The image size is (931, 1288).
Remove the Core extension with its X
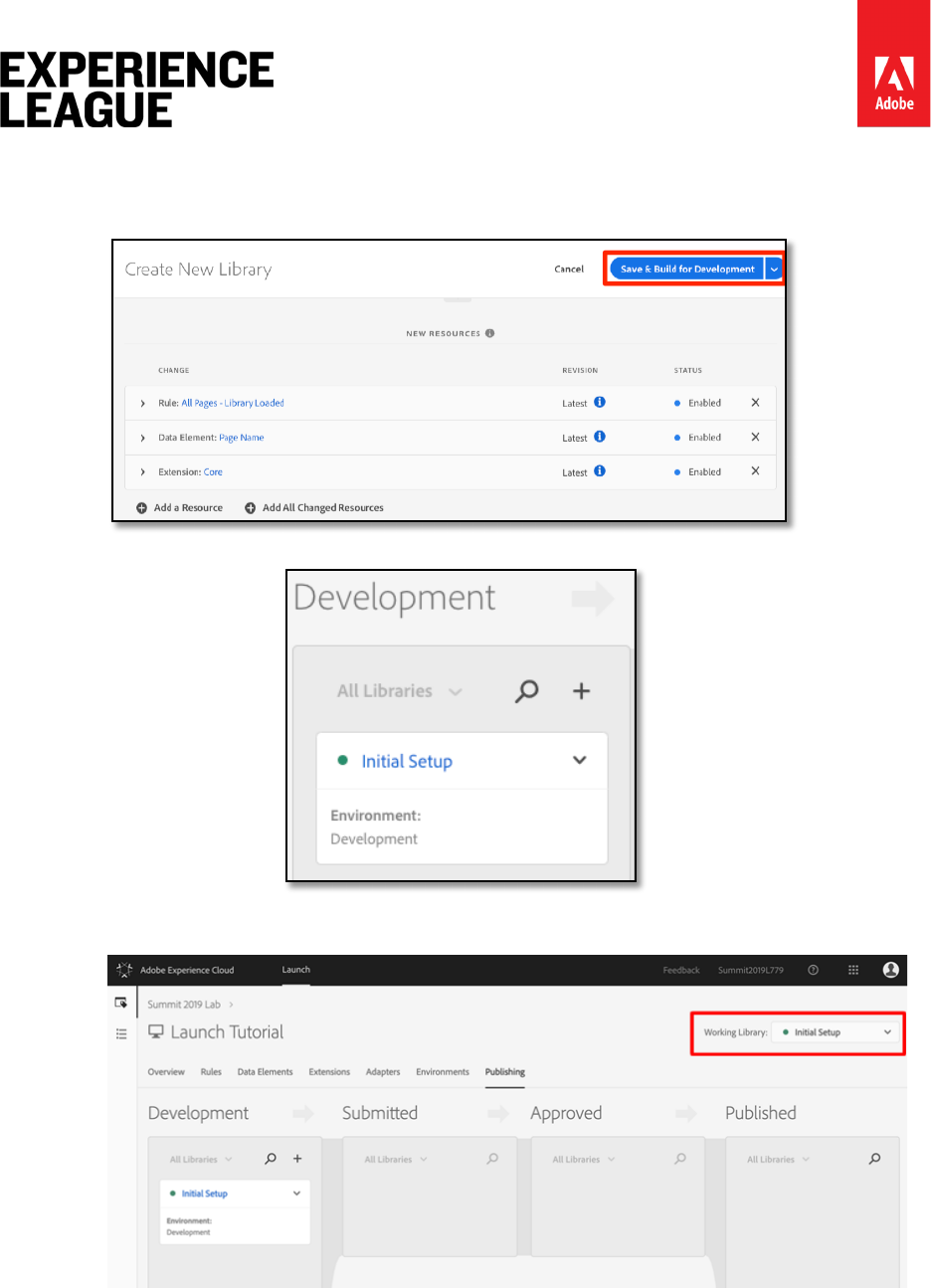[x=755, y=471]
